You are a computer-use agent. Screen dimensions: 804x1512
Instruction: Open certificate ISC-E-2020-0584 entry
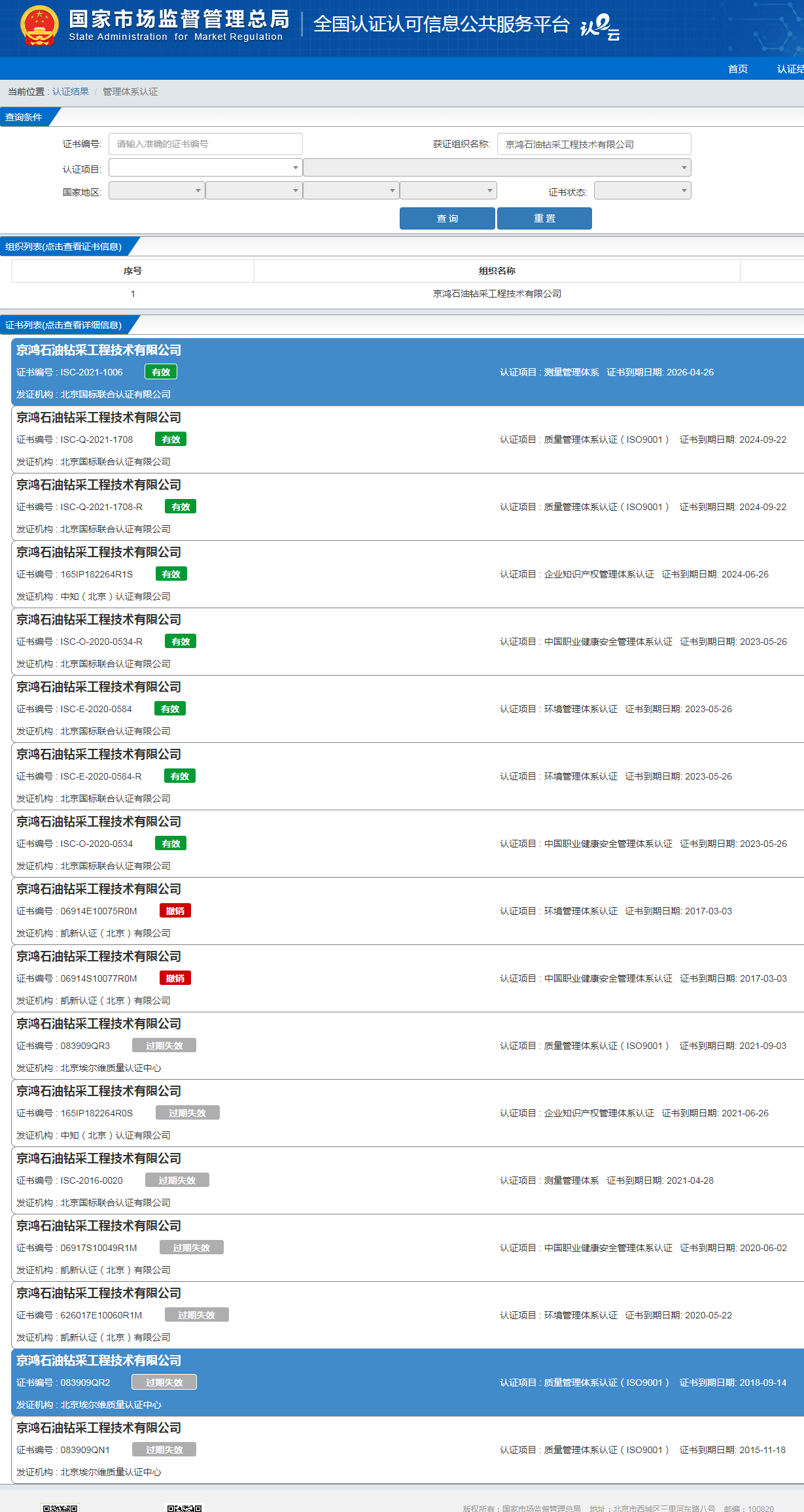407,708
